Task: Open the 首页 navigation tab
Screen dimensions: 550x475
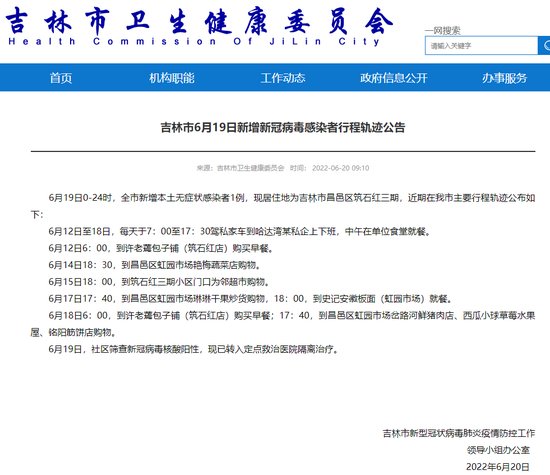Action: pyautogui.click(x=61, y=78)
